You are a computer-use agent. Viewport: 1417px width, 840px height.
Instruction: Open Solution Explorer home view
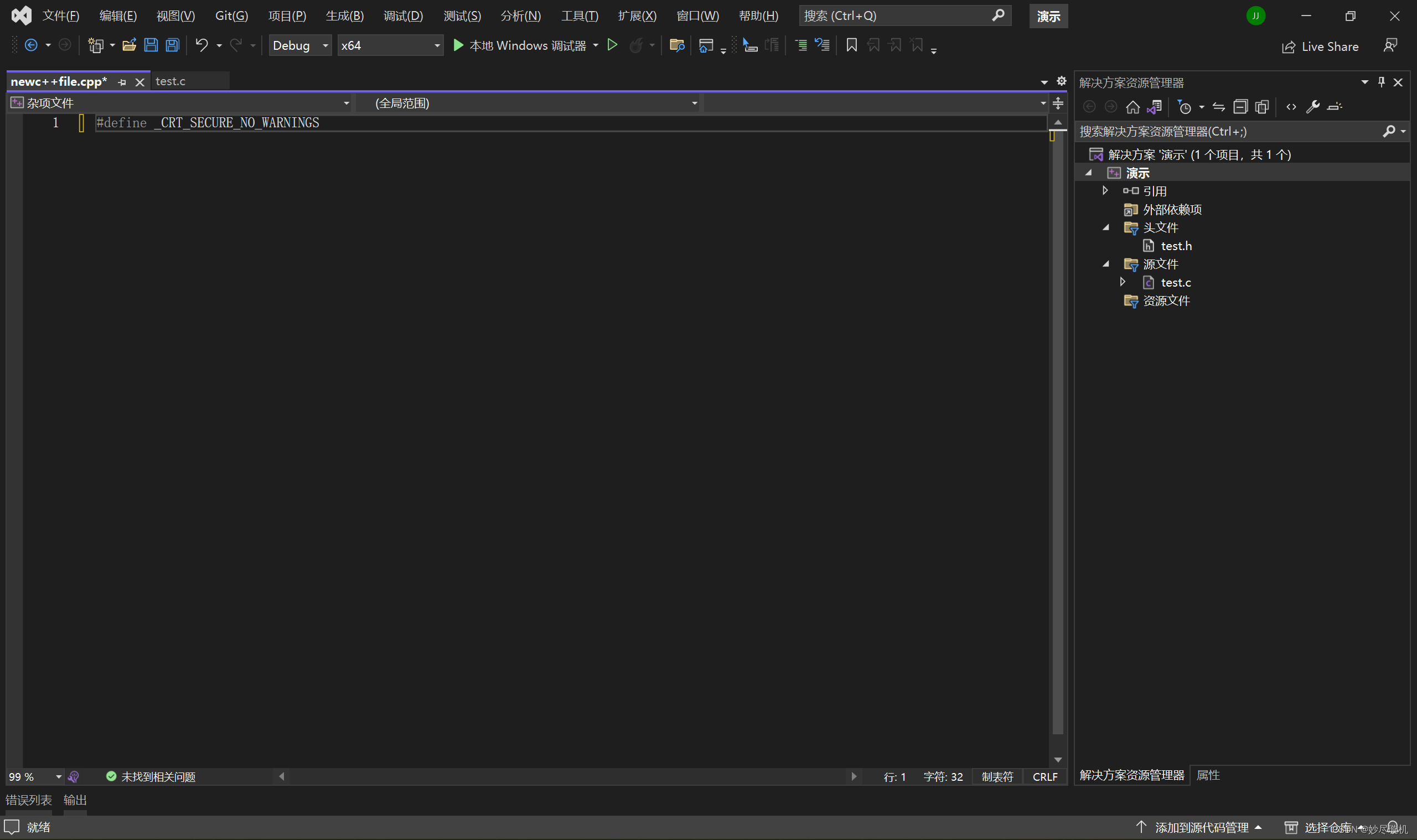pos(1134,106)
